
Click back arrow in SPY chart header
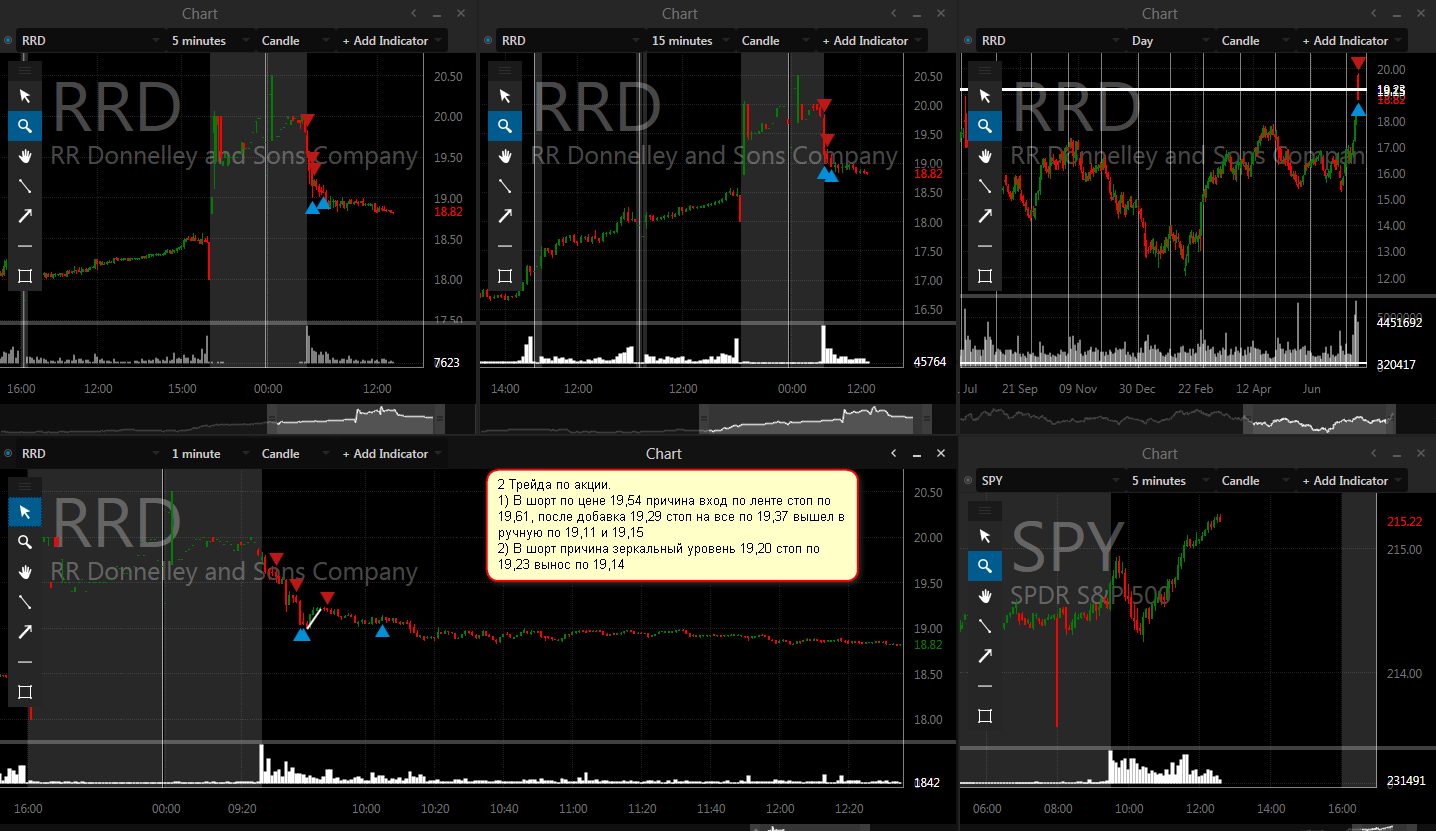click(x=1374, y=454)
